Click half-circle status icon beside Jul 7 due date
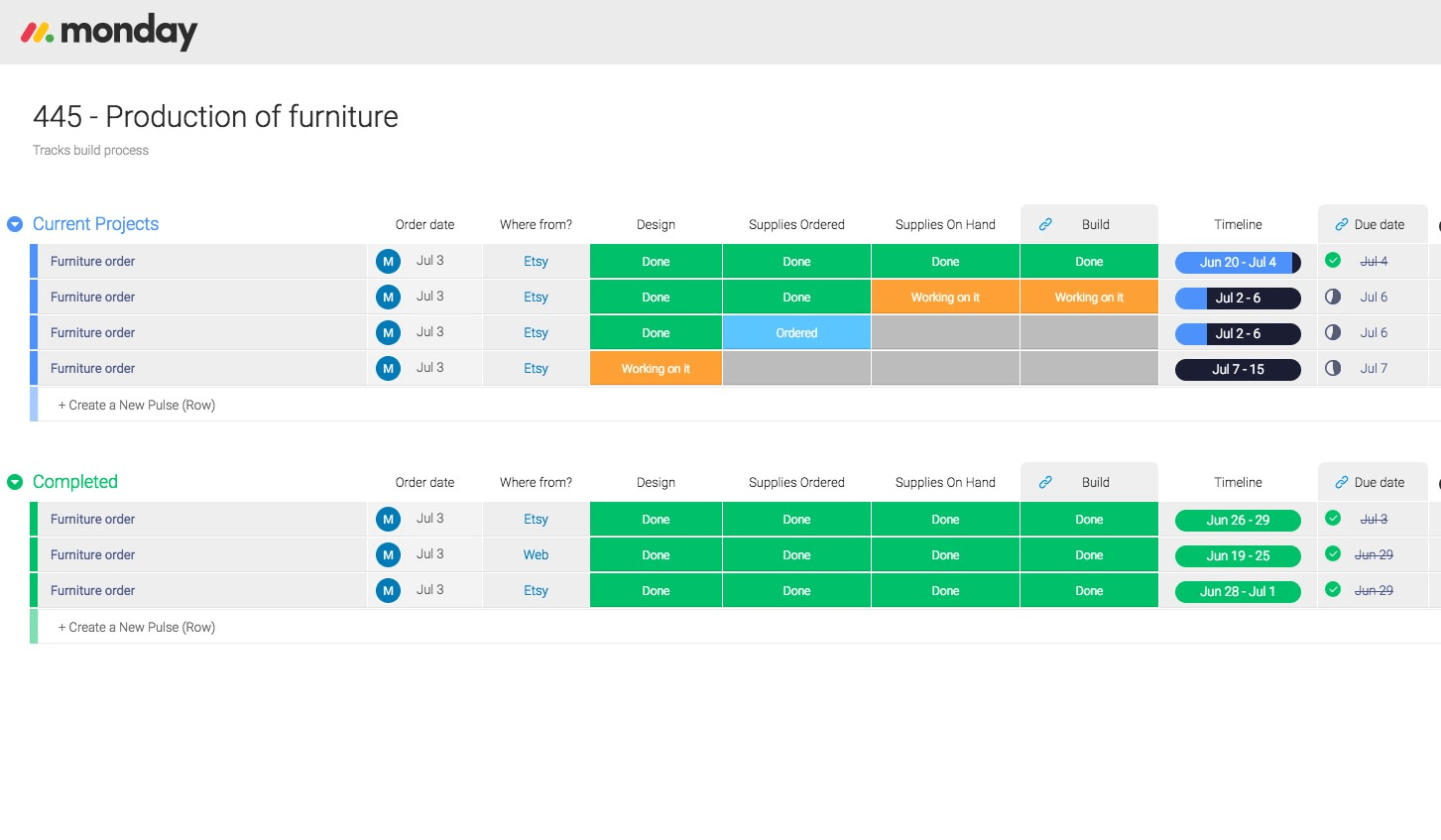Image resolution: width=1441 pixels, height=840 pixels. (1333, 367)
